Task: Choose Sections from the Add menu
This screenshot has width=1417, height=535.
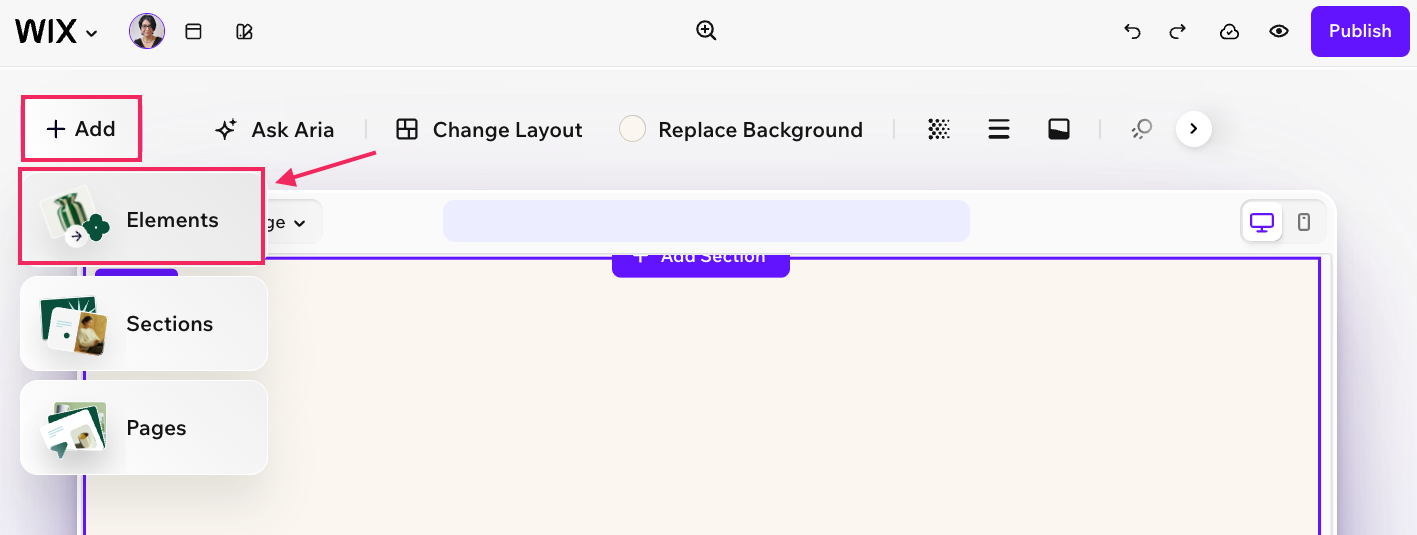Action: coord(144,324)
